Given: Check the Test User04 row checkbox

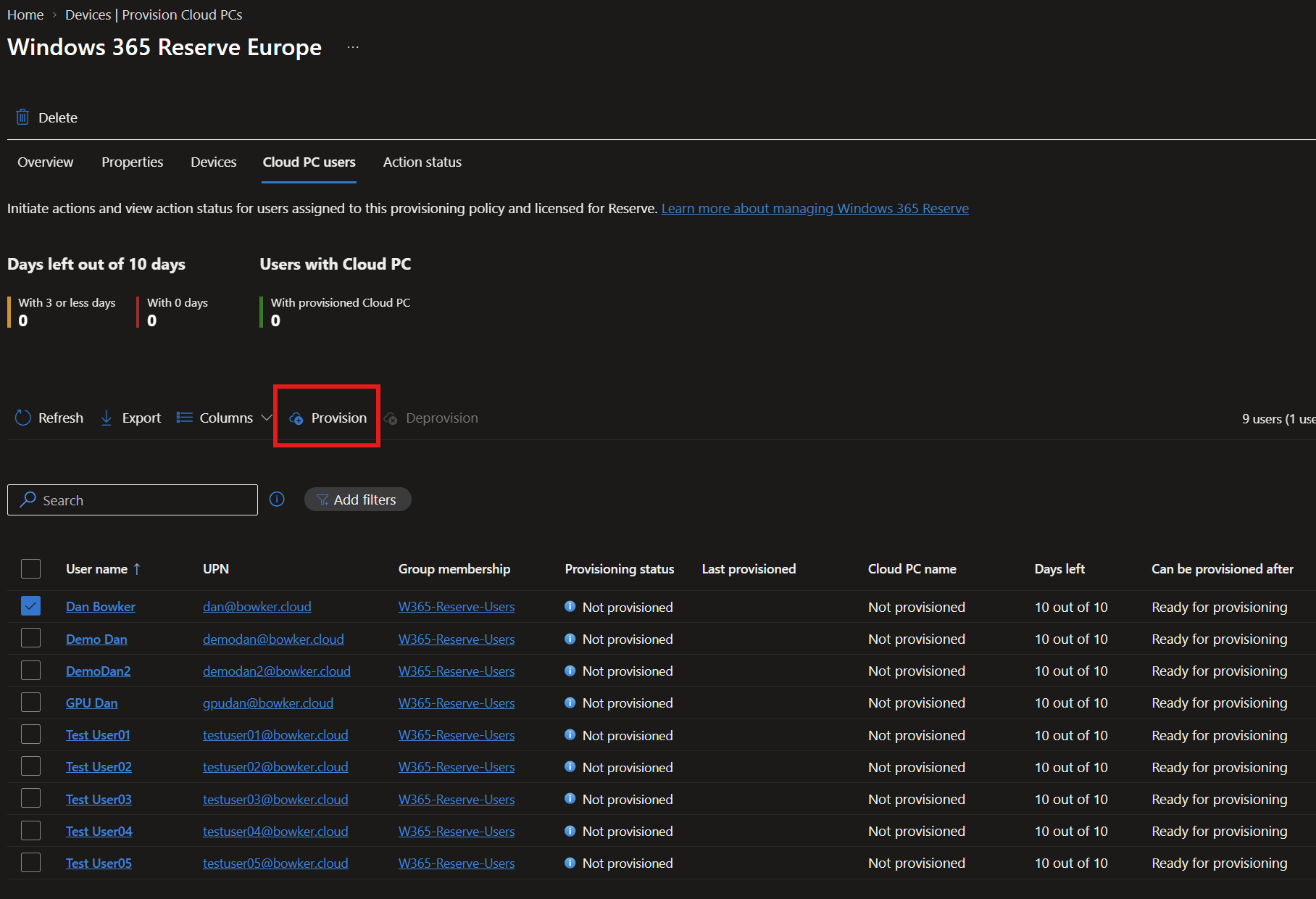Looking at the screenshot, I should [x=30, y=830].
